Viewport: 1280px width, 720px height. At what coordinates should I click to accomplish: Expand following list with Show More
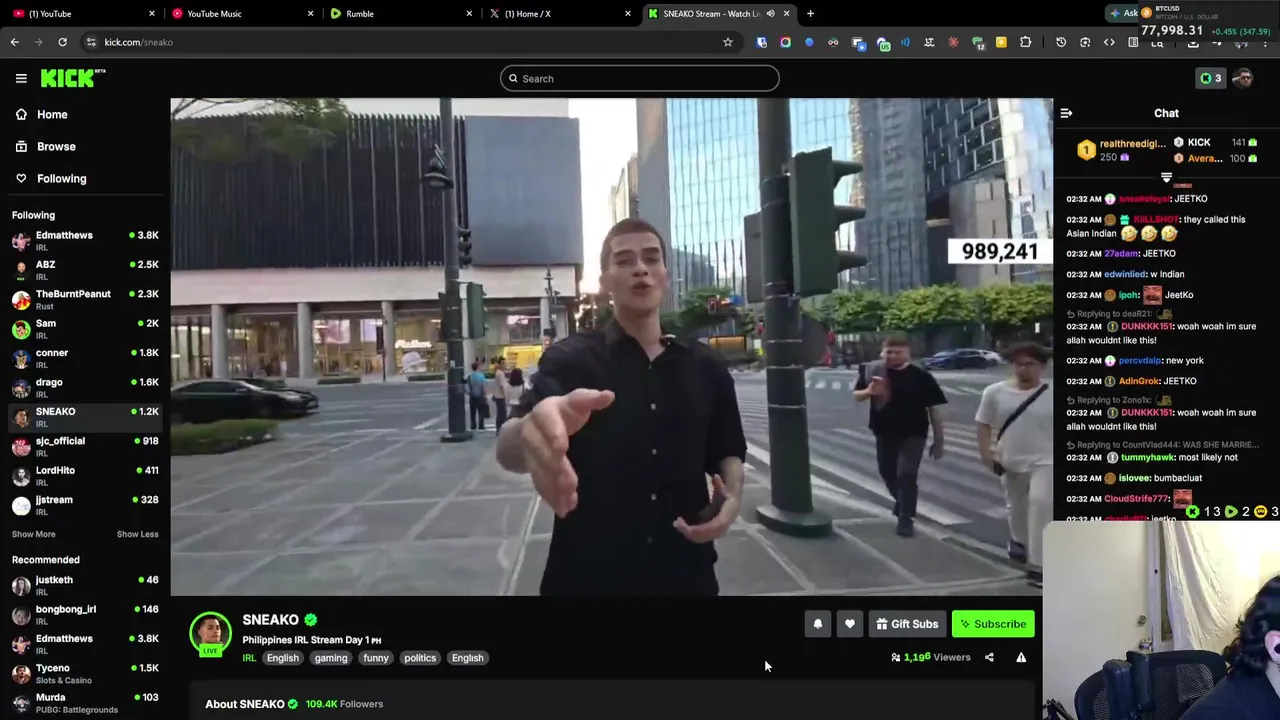[34, 534]
